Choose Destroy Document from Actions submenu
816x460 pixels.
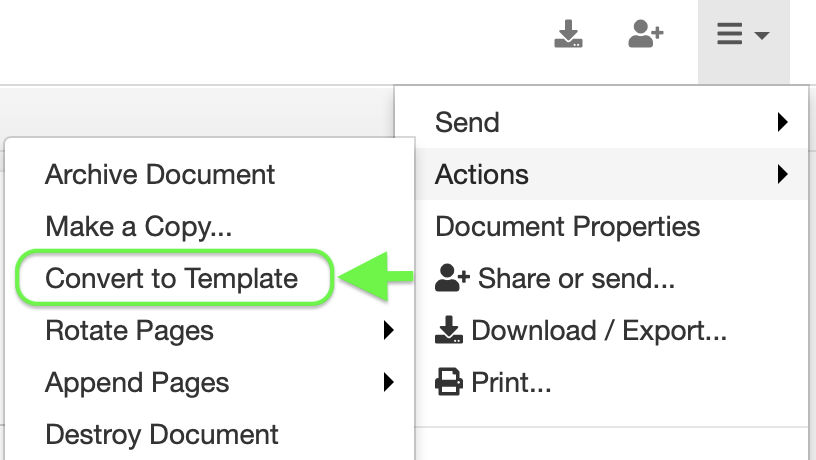[162, 435]
